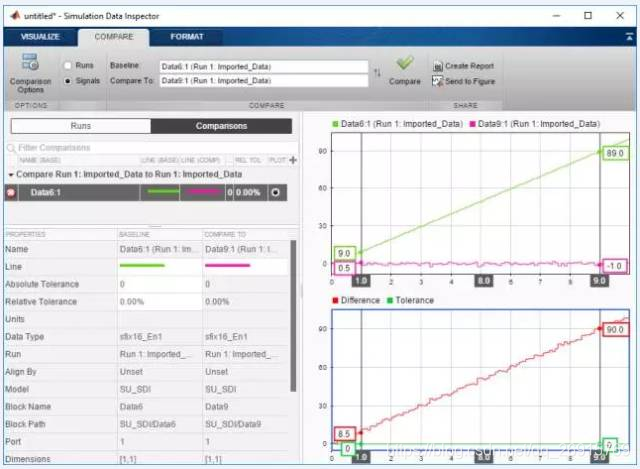Click the add column plus icon
The width and height of the screenshot is (640, 469).
point(292,160)
